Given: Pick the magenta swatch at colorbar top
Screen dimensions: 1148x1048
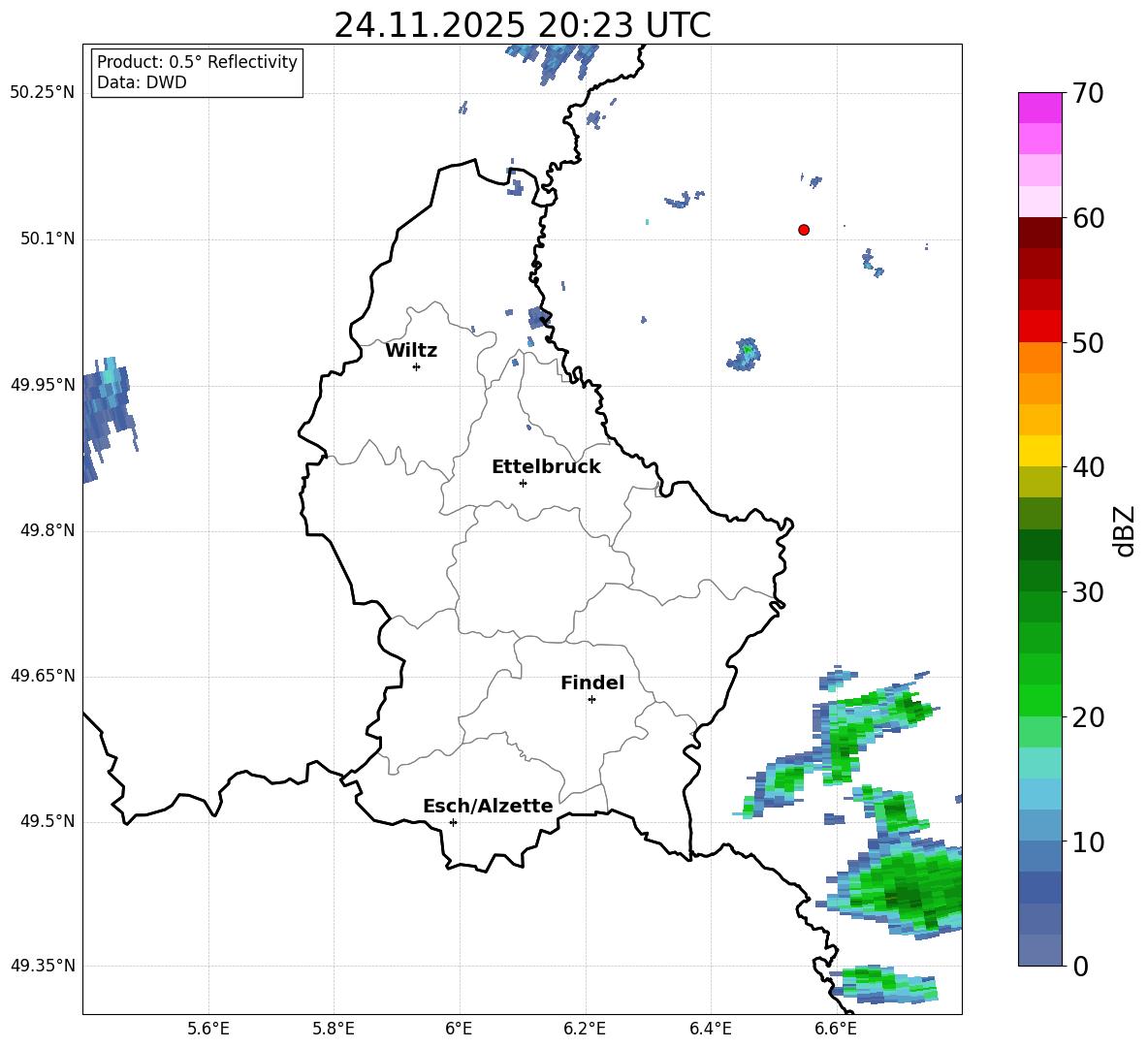Looking at the screenshot, I should 1039,108.
